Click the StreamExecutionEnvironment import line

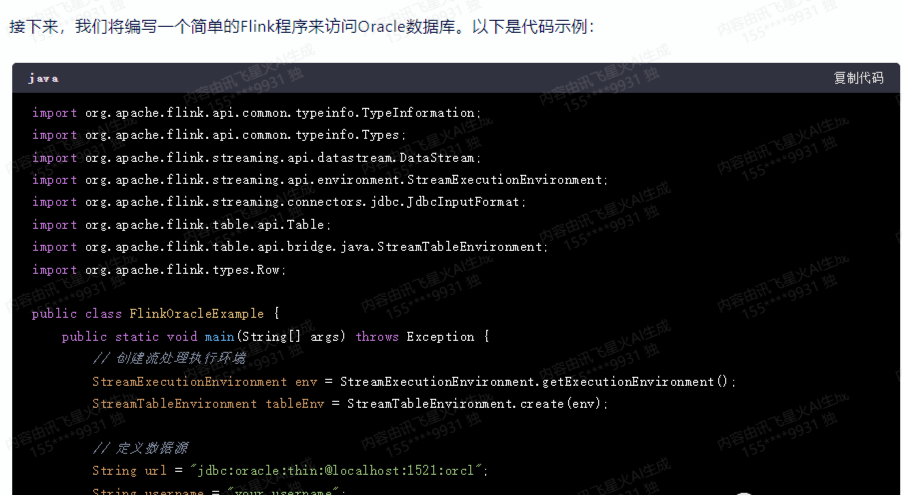(319, 180)
